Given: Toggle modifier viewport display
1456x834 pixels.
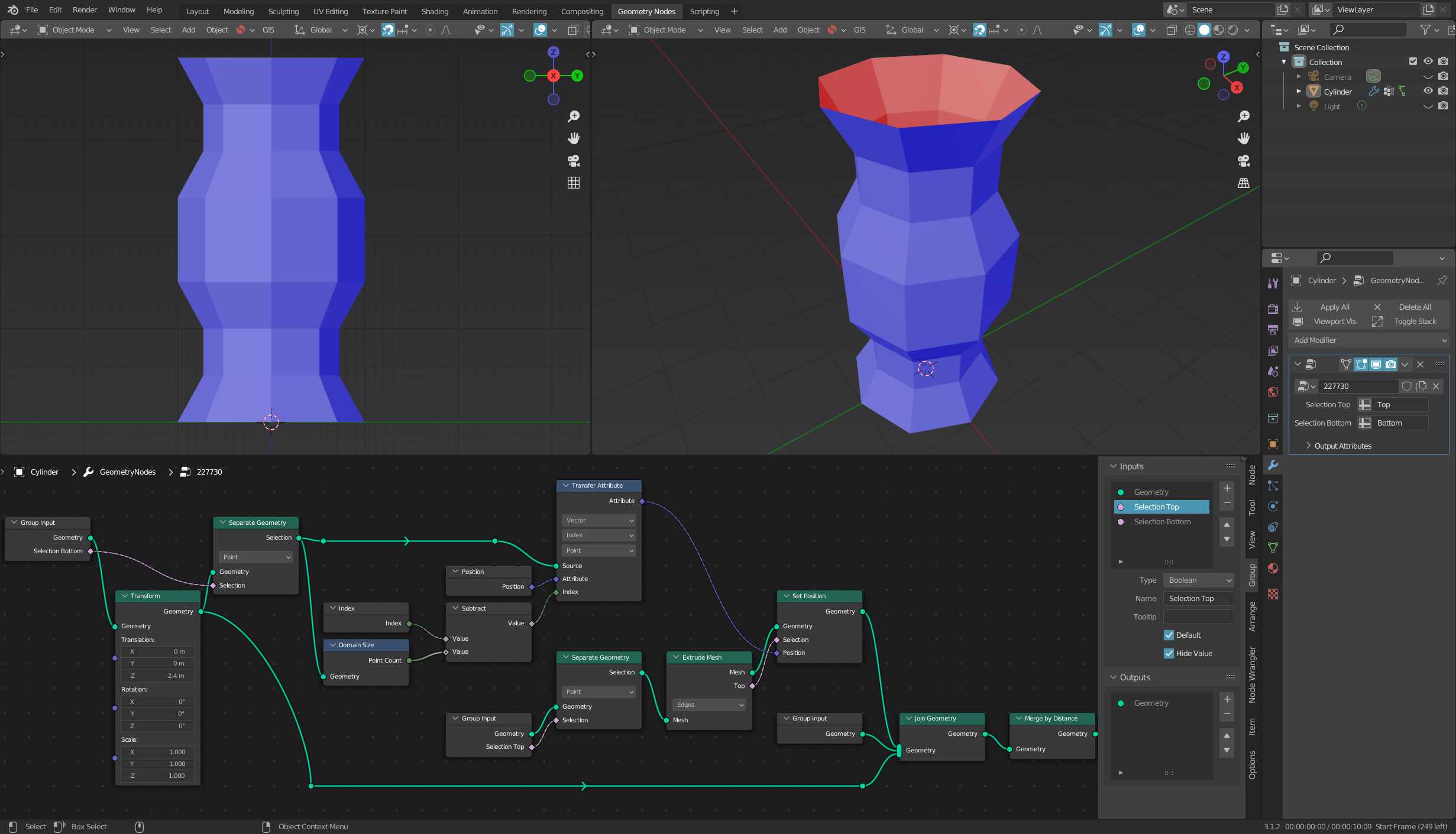Looking at the screenshot, I should point(1376,364).
